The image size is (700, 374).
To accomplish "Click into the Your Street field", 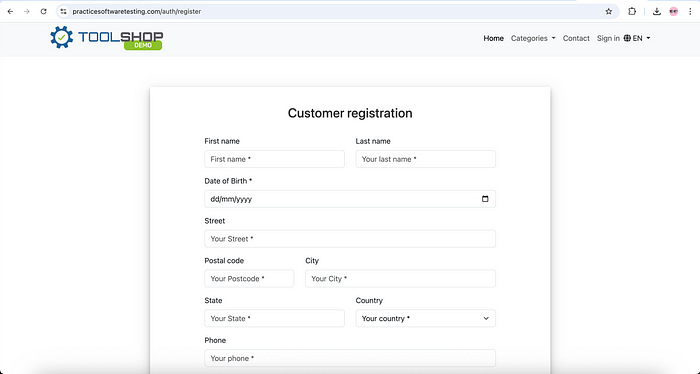I will (x=350, y=239).
